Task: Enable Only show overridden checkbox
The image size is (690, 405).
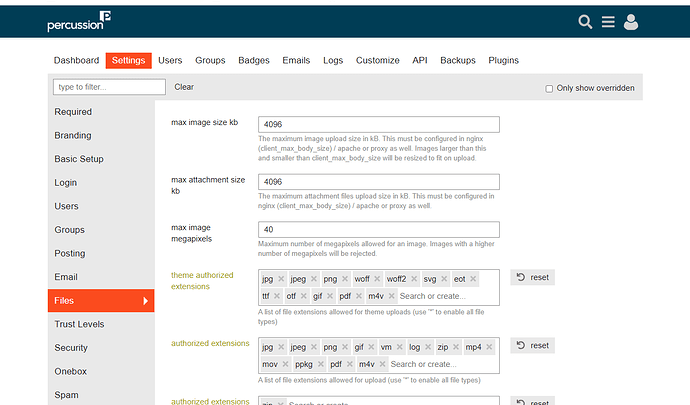Action: point(549,88)
